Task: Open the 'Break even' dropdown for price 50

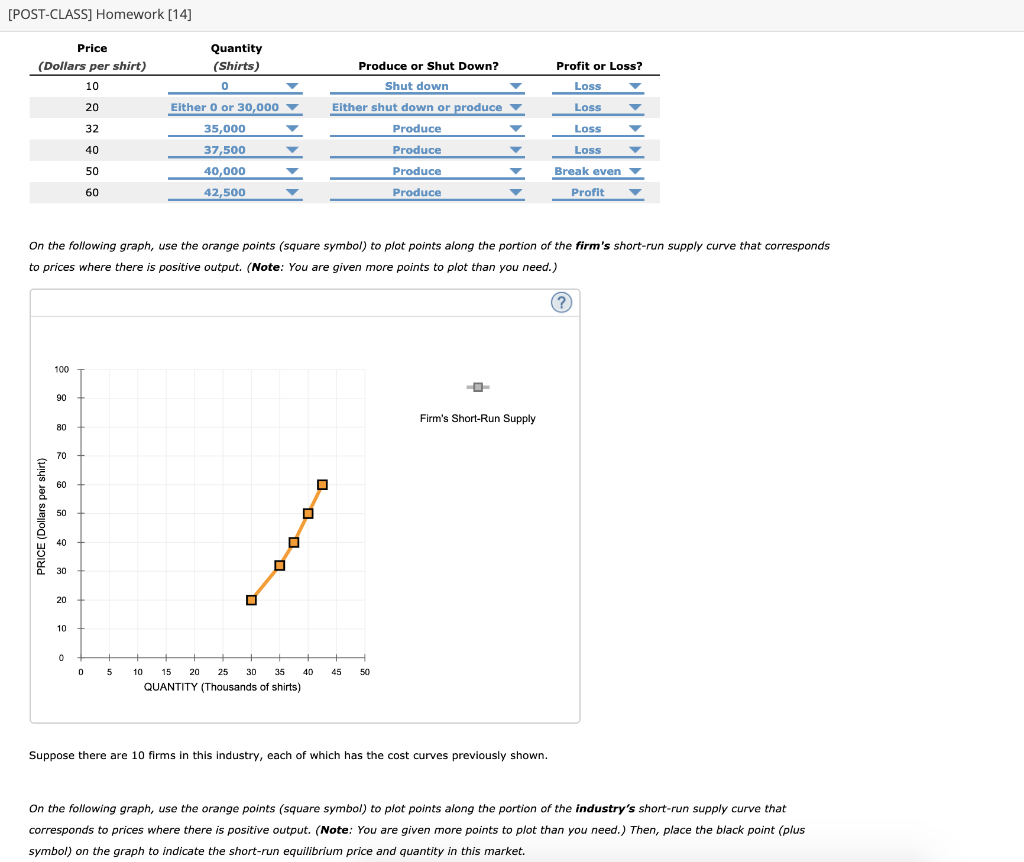Action: [597, 170]
